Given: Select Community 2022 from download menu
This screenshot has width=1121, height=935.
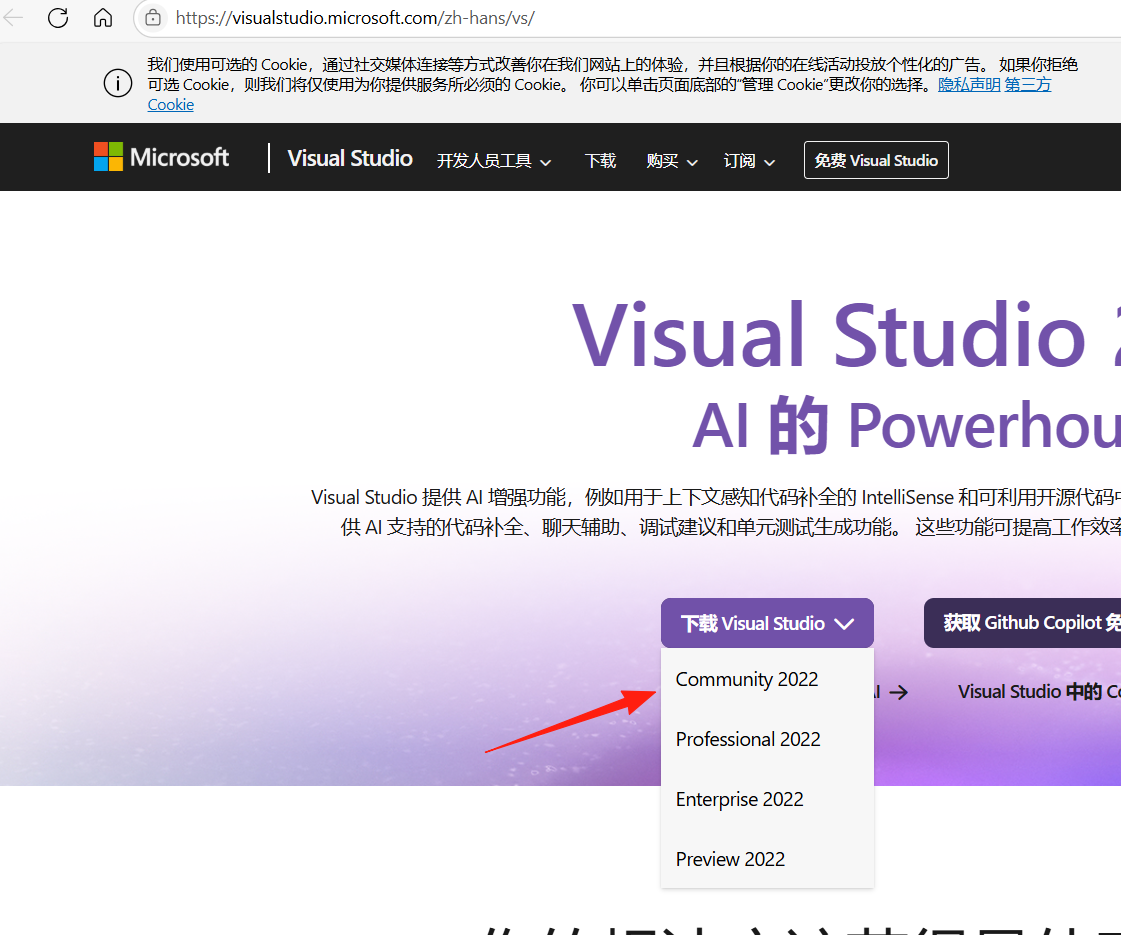Looking at the screenshot, I should coord(746,680).
